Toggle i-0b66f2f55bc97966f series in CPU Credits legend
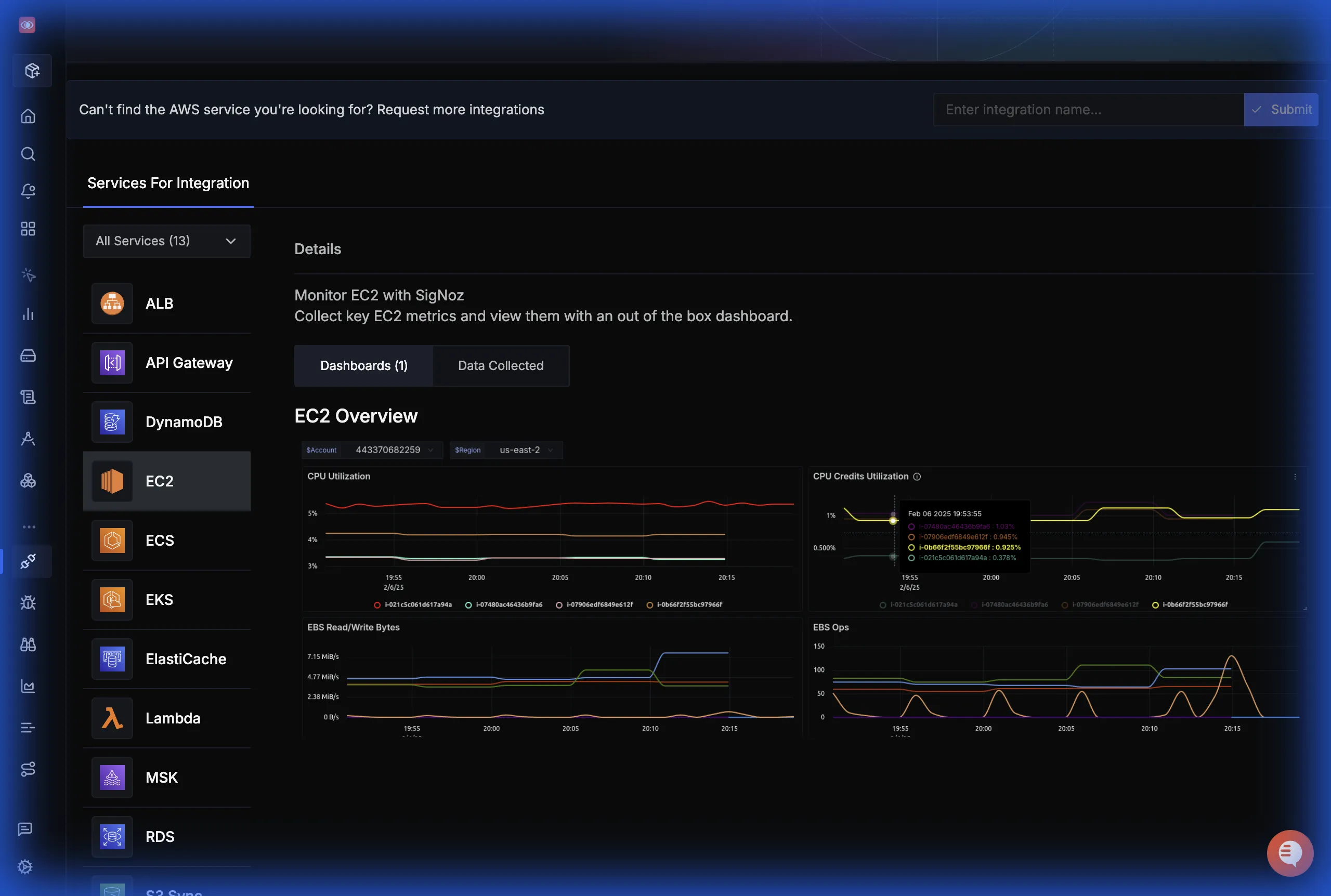The height and width of the screenshot is (896, 1331). click(x=1194, y=604)
